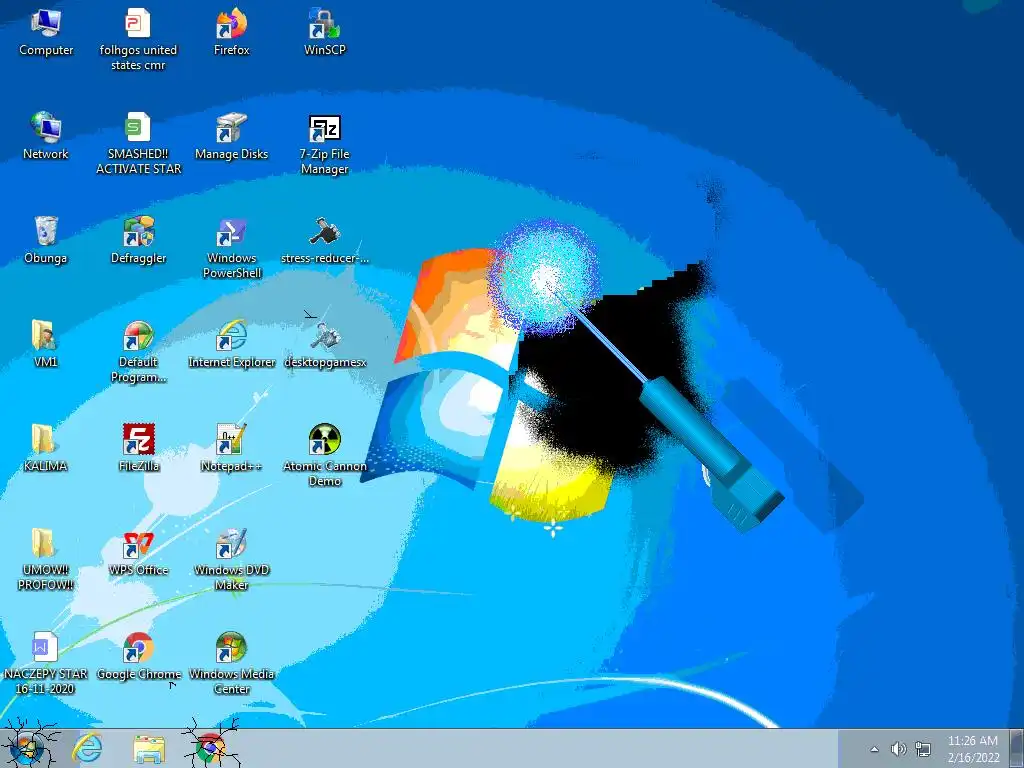The image size is (1024, 768).
Task: Launch the WPS Office shortcut
Action: (x=138, y=552)
